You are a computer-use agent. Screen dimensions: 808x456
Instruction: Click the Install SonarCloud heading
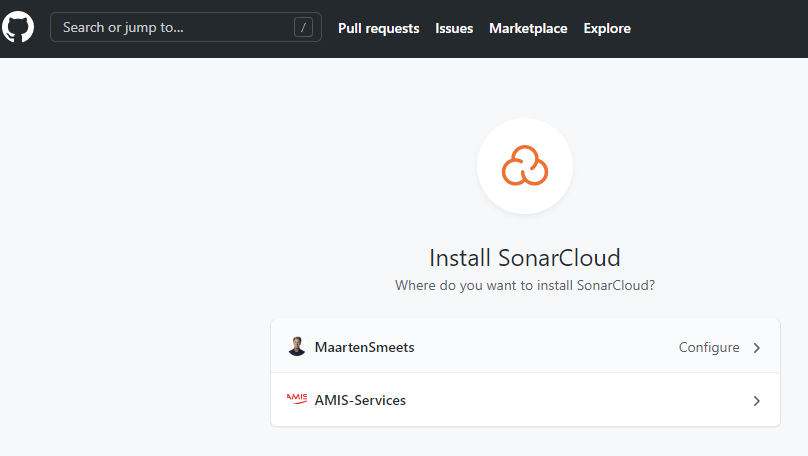525,257
